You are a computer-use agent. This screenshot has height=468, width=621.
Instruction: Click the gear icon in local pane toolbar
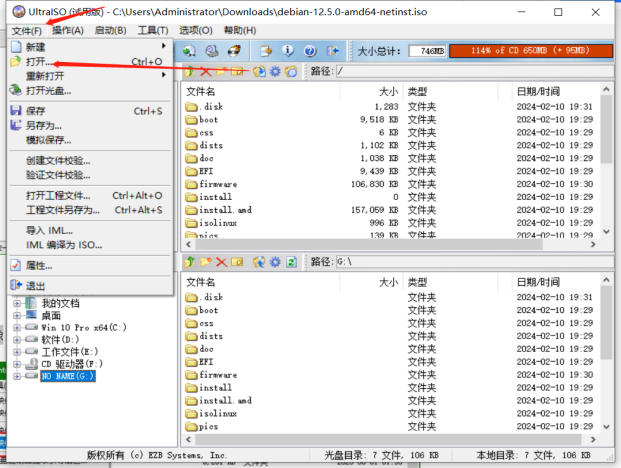point(274,261)
